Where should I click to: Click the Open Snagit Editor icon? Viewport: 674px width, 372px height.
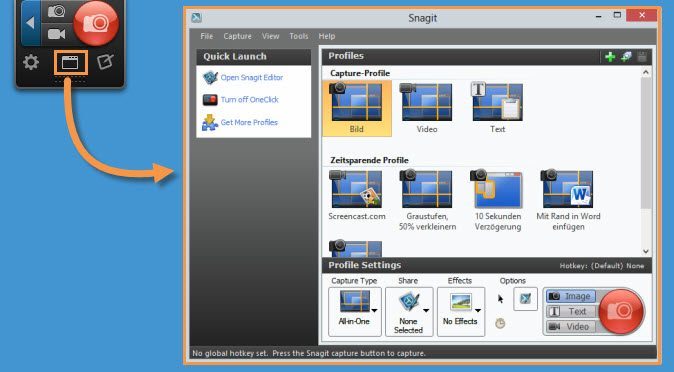point(210,78)
